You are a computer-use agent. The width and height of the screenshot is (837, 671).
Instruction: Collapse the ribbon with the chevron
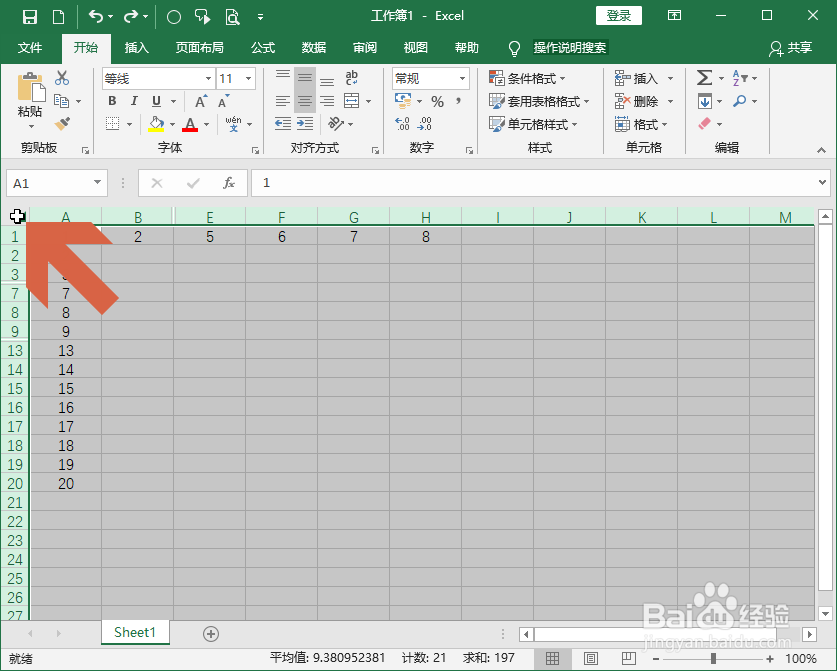coord(822,151)
